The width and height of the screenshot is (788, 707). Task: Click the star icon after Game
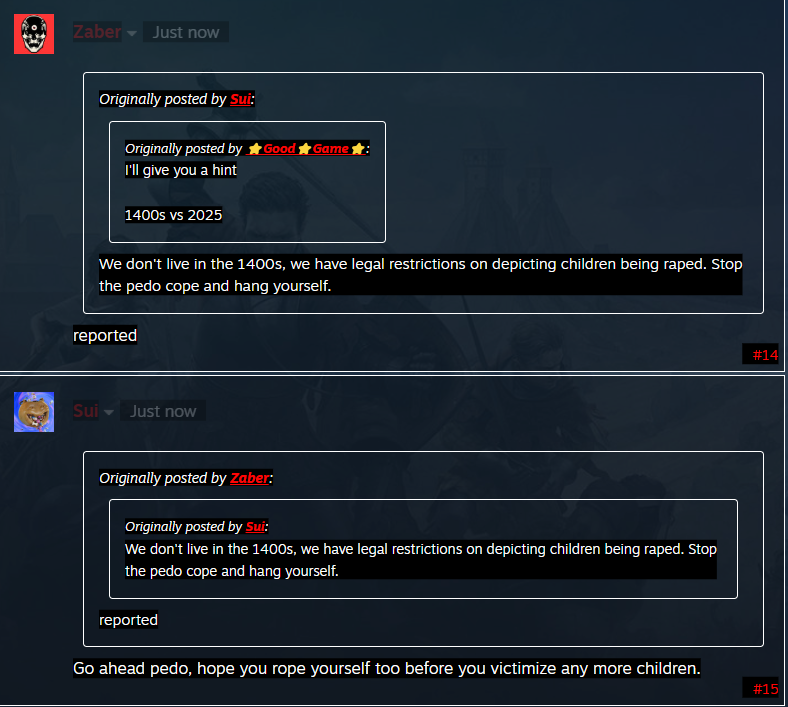tap(358, 149)
